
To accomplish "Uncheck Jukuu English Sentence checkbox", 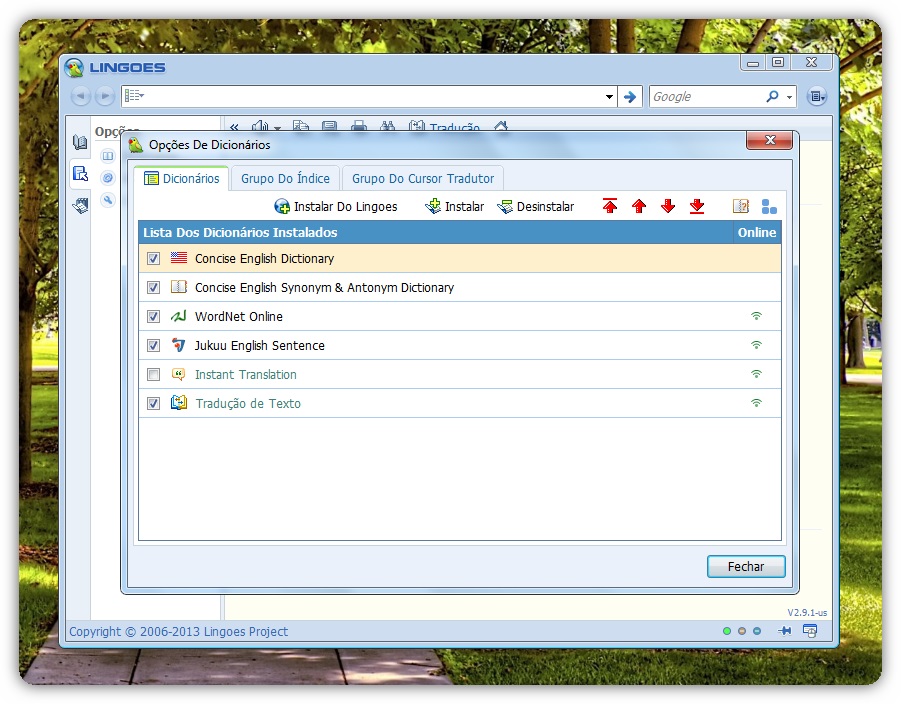I will coord(153,345).
